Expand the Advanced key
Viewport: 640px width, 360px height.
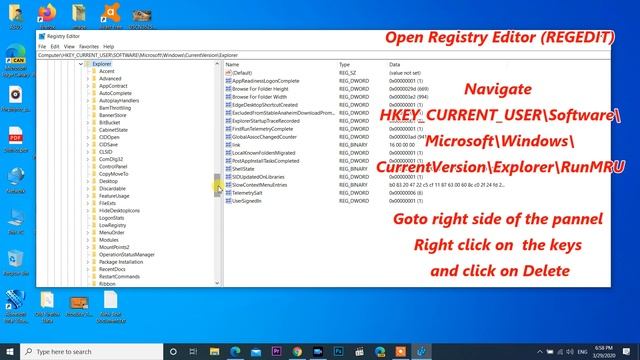(88, 79)
